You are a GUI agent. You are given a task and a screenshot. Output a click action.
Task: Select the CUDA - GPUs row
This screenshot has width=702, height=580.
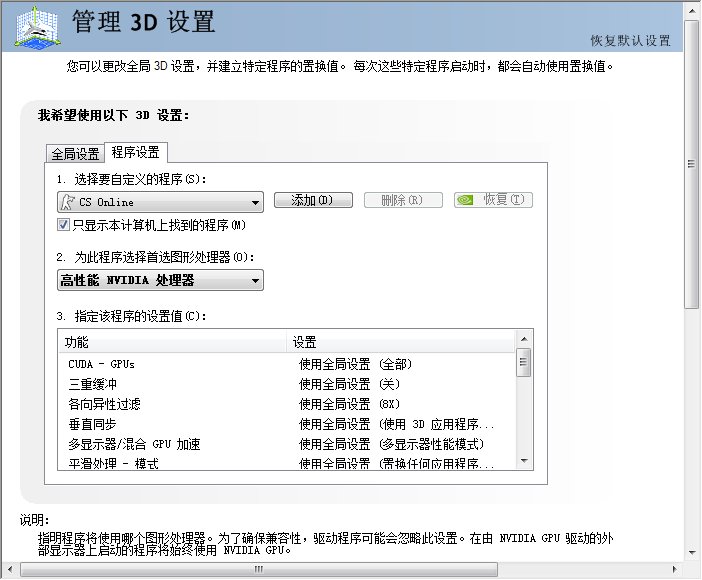[287, 364]
